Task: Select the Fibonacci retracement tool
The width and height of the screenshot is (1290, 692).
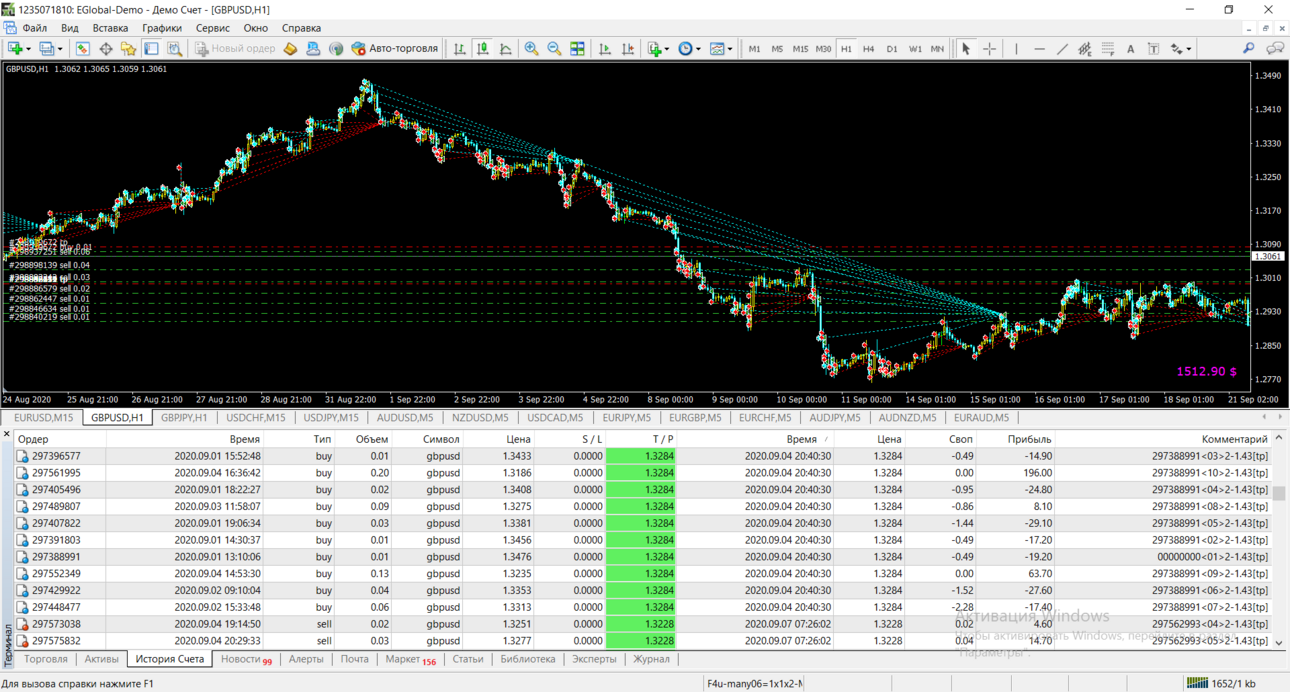Action: 1108,48
